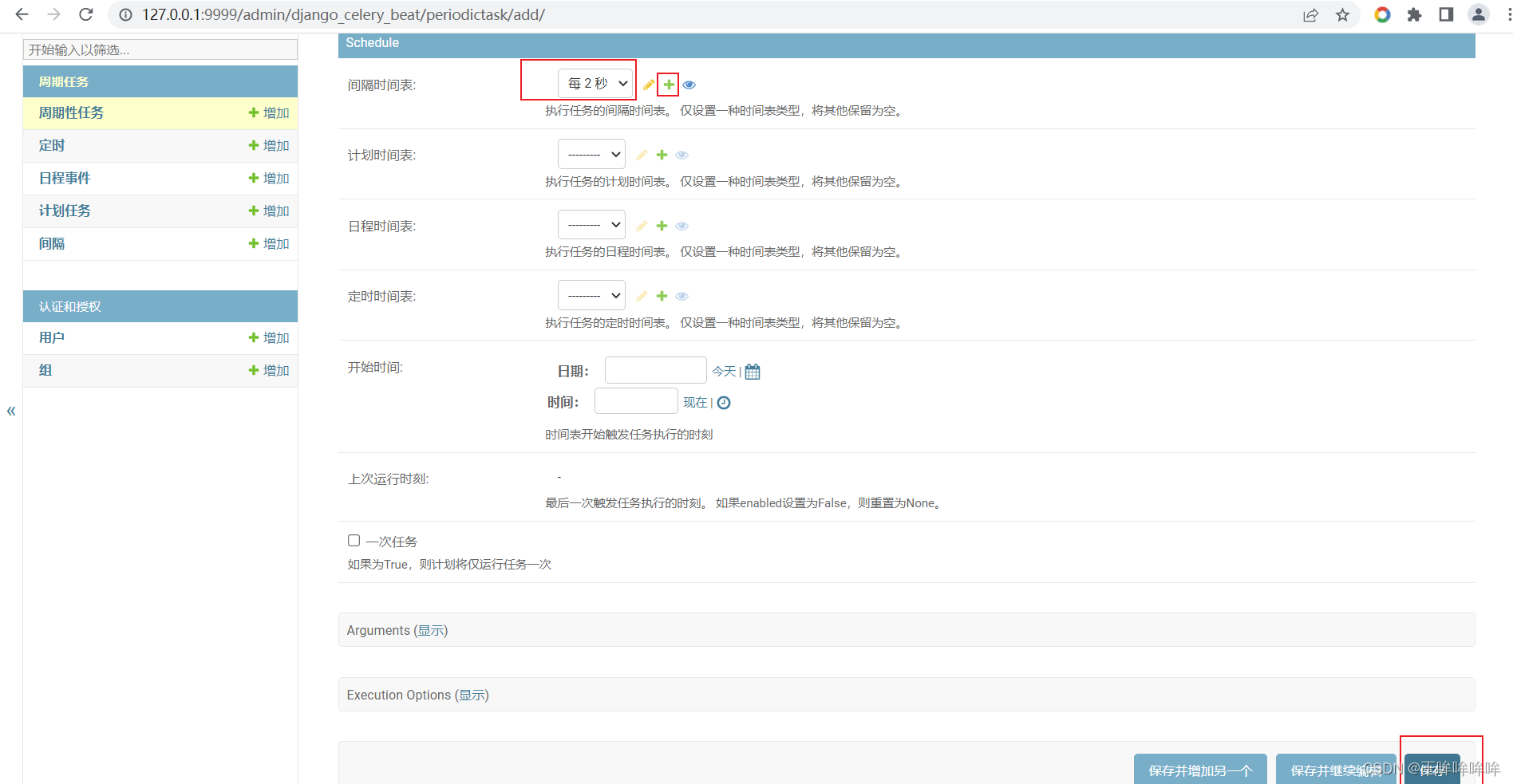
Task: Click the browser forward arrow
Action: click(53, 14)
